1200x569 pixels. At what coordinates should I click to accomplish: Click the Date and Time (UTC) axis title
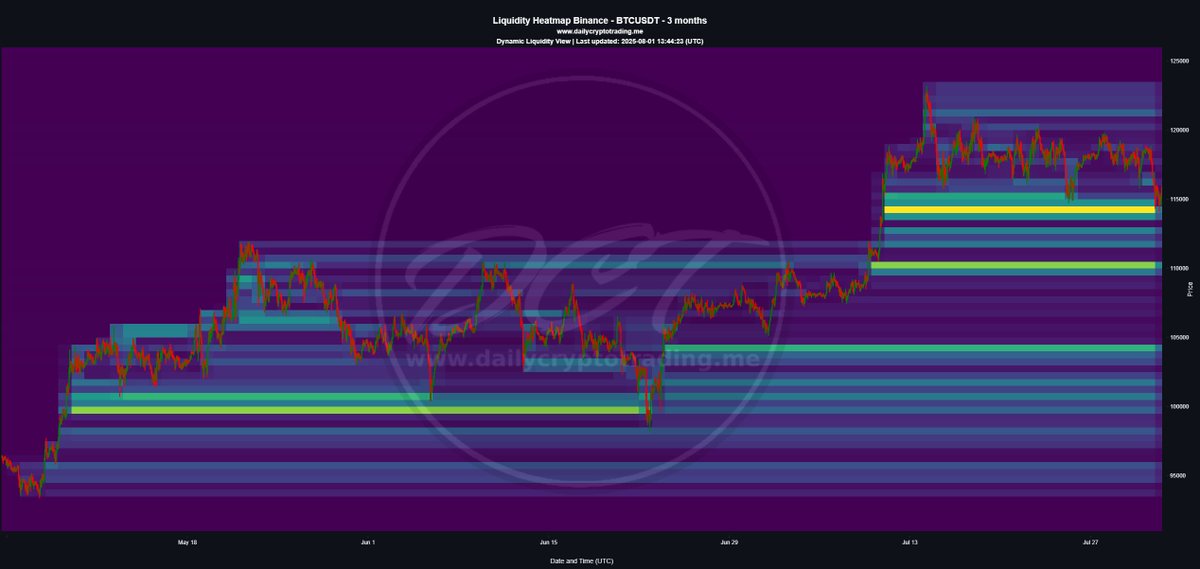point(582,561)
